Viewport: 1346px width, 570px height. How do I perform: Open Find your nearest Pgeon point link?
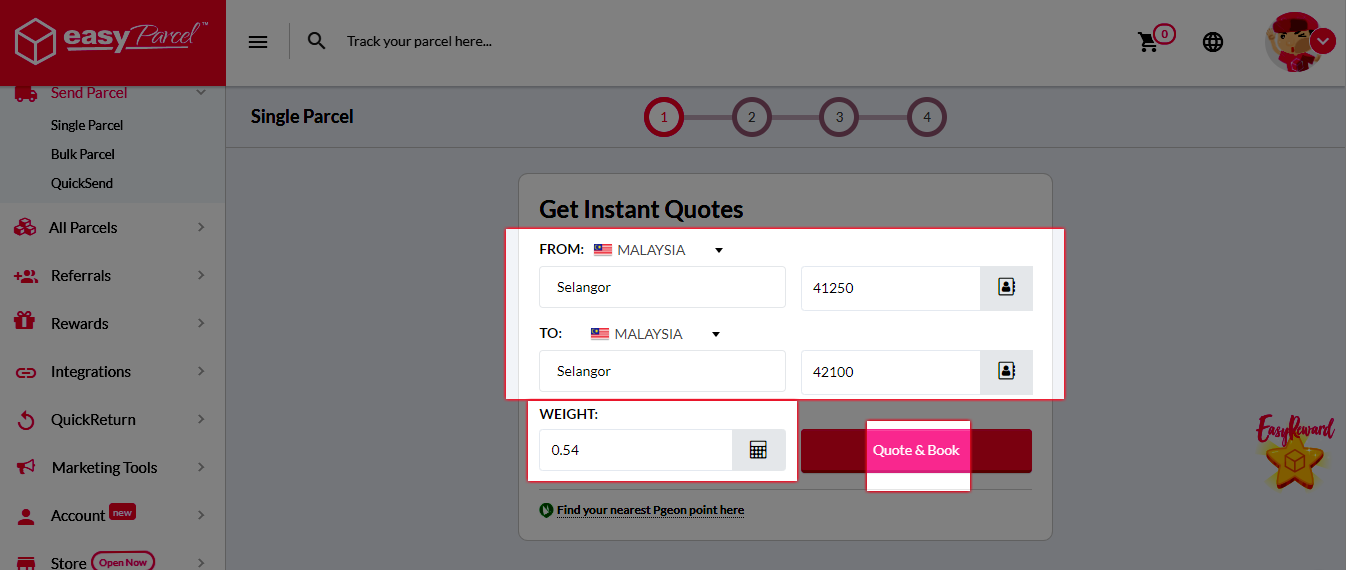650,510
